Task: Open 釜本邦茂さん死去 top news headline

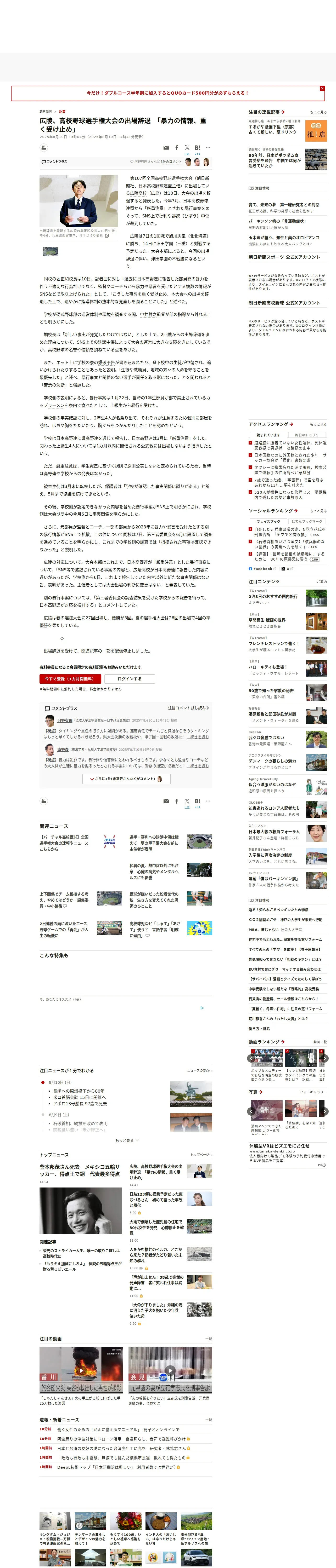Action: pos(80,1170)
